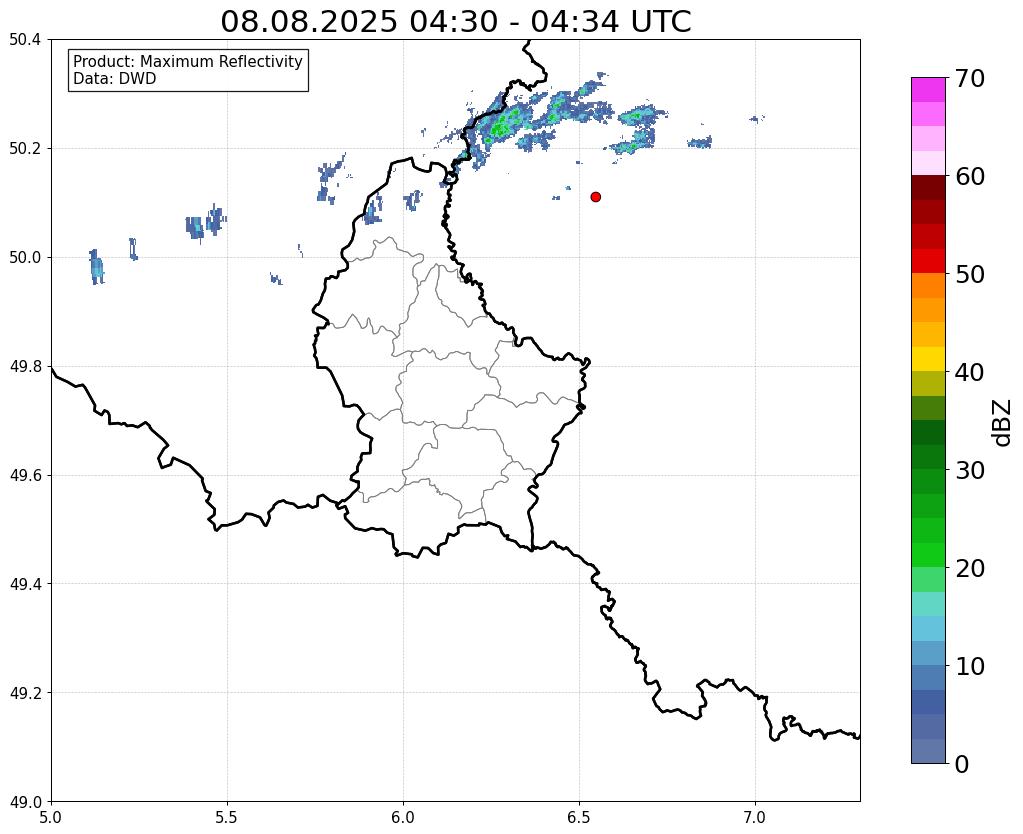The width and height of the screenshot is (1023, 834).
Task: Click the magenta top swatch of colorbar
Action: 928,89
